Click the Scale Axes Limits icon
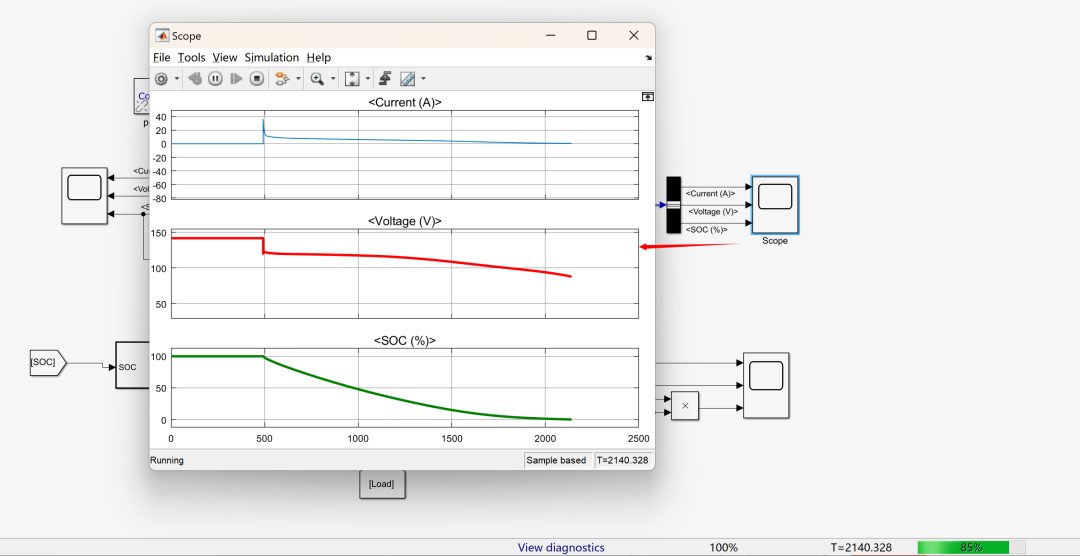Image resolution: width=1080 pixels, height=556 pixels. [352, 78]
